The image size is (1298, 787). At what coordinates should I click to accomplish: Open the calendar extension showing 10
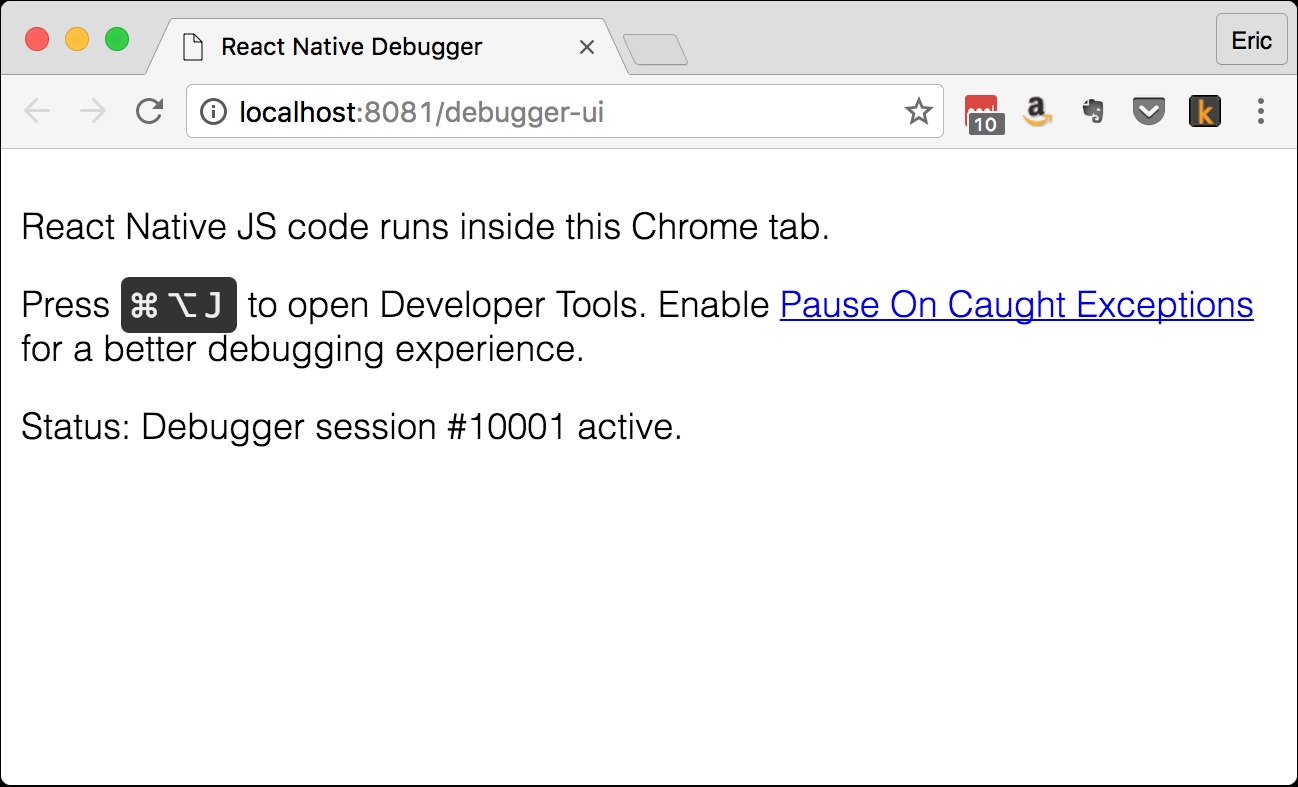tap(984, 113)
